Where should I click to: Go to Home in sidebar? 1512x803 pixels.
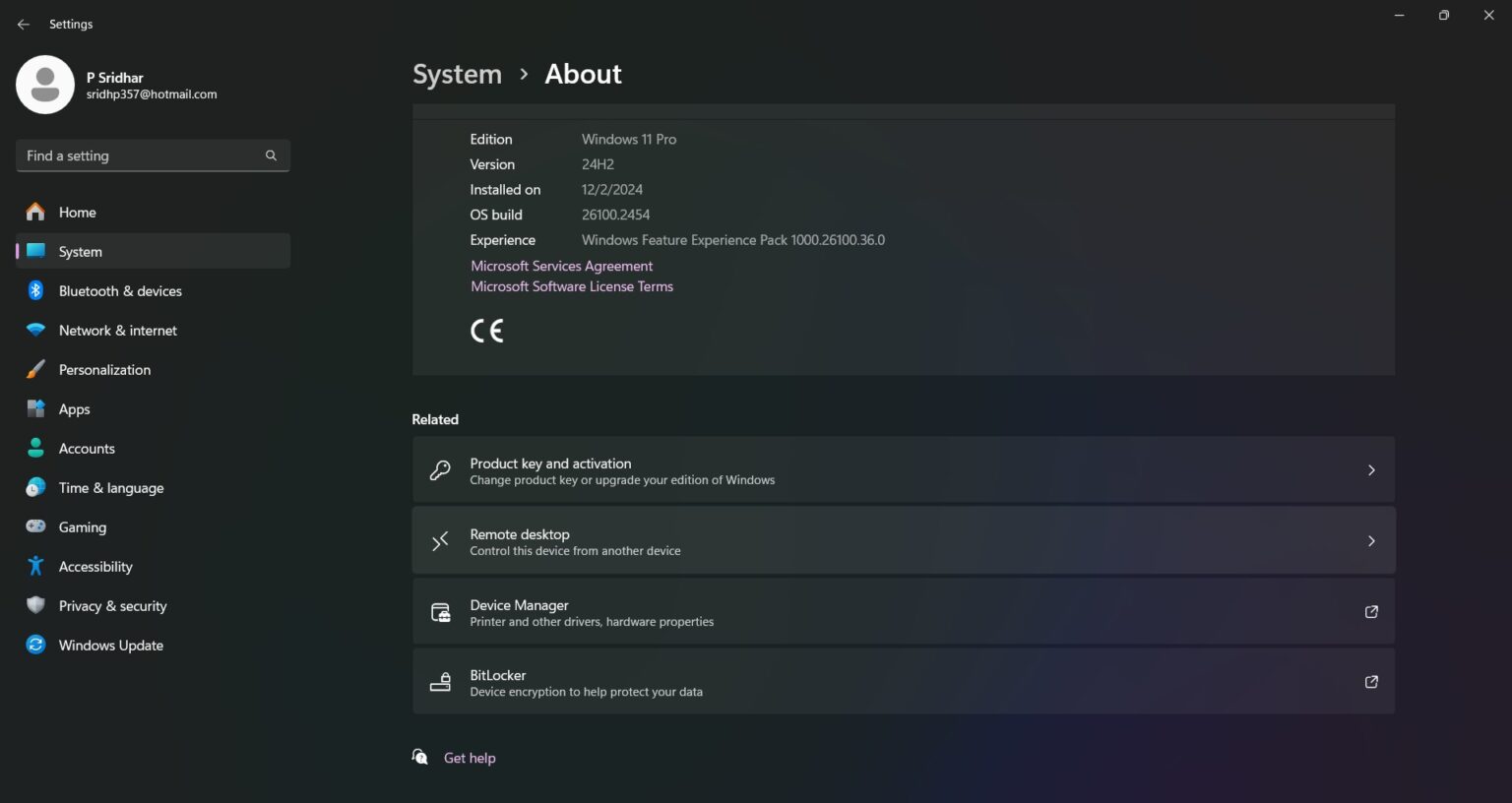point(77,213)
